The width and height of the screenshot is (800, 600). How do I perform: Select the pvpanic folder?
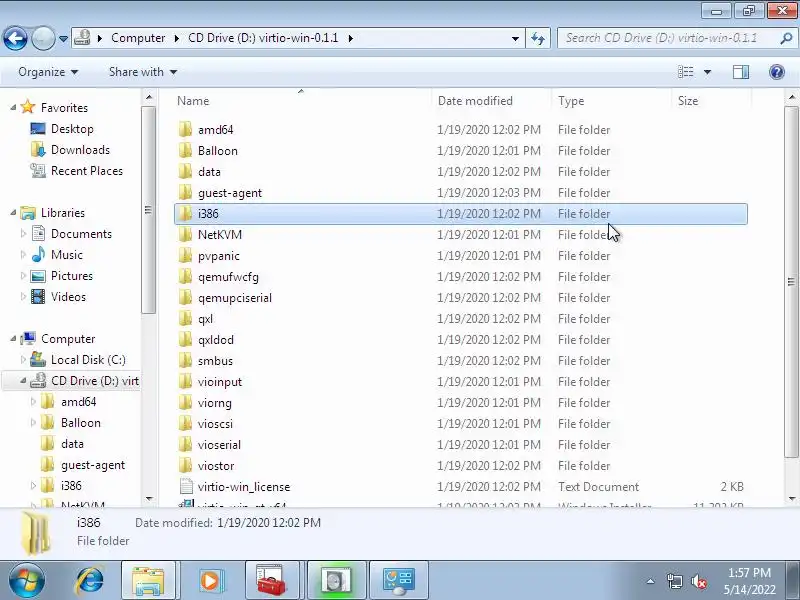pos(461,256)
